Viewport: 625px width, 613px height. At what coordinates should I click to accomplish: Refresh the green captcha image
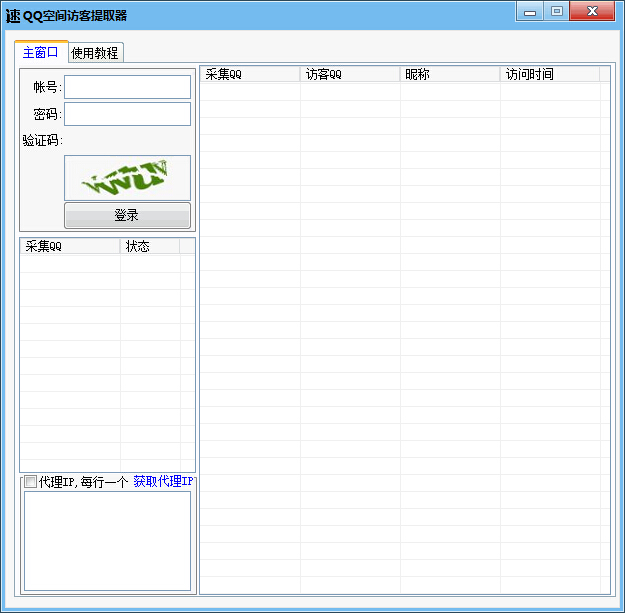(128, 178)
